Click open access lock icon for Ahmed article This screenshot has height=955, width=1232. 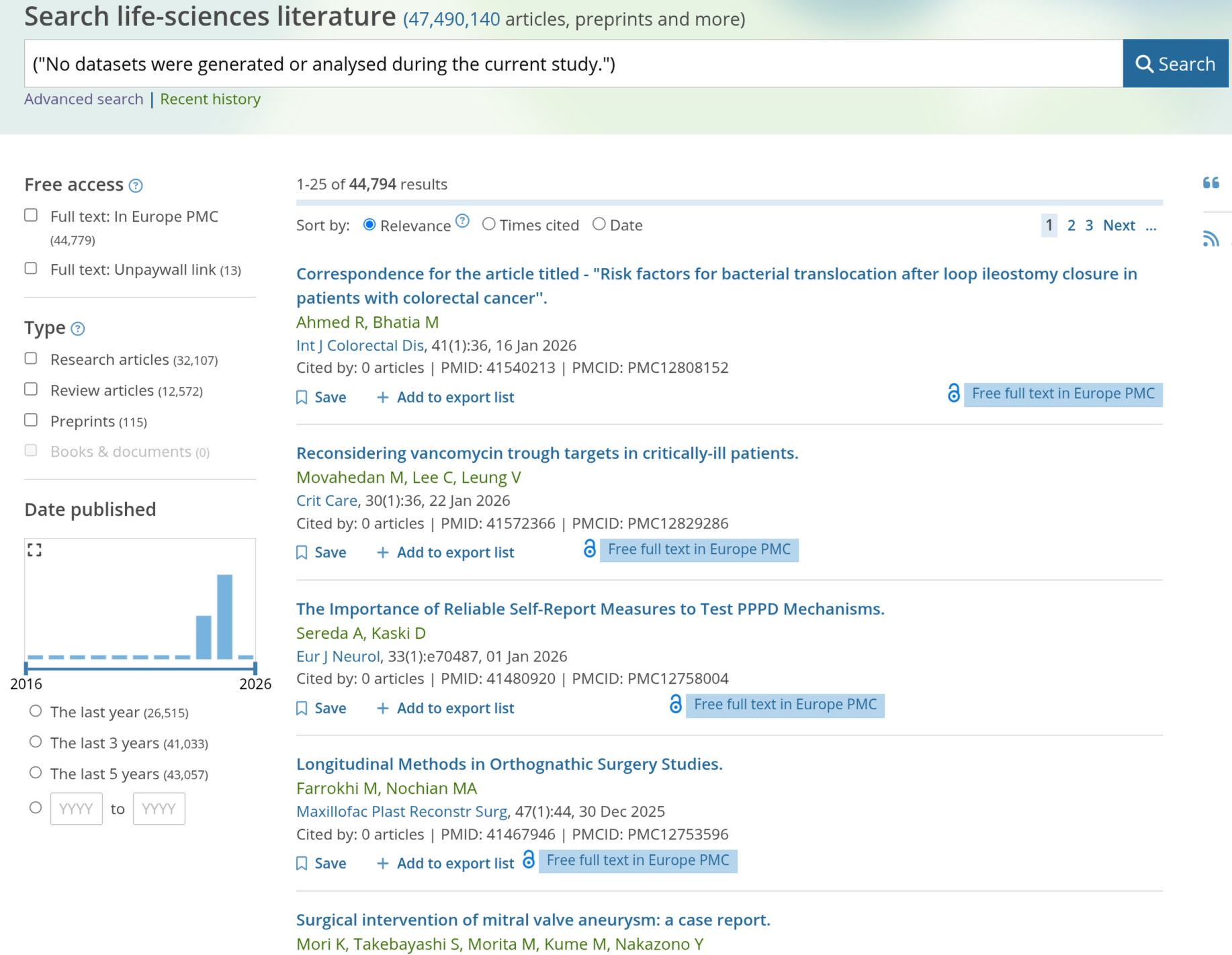pyautogui.click(x=953, y=394)
